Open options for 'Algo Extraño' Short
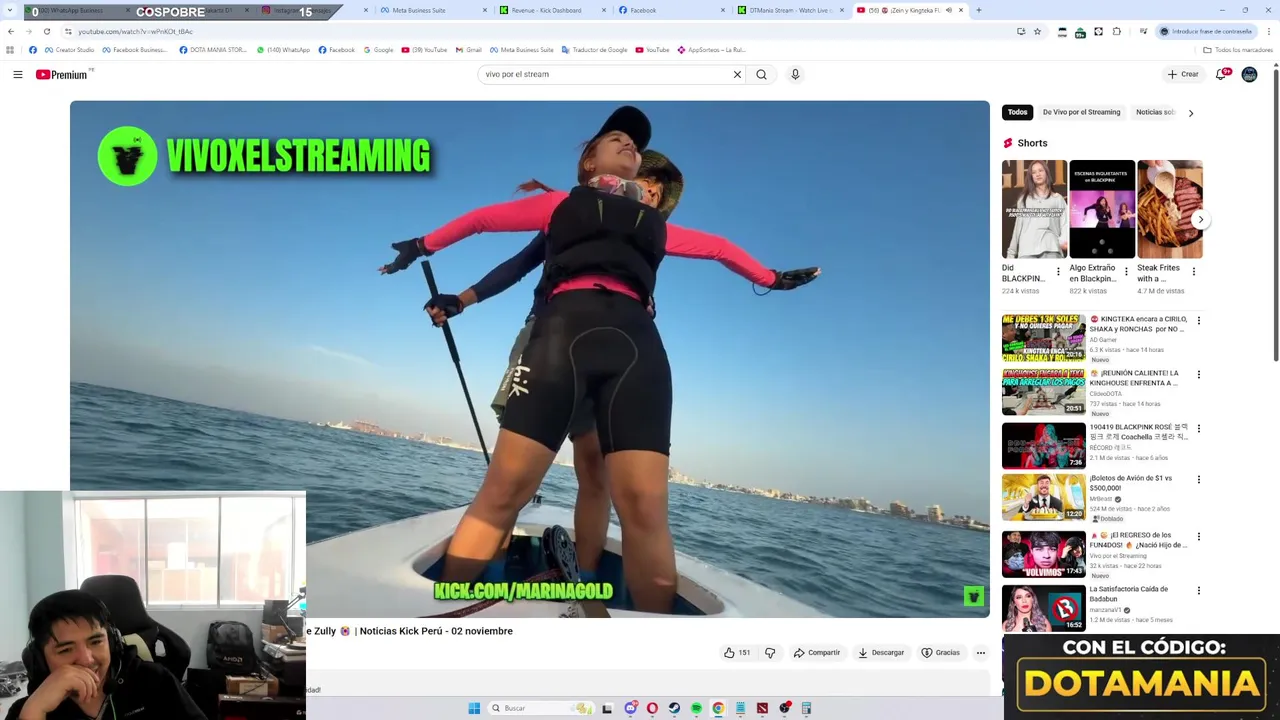Image resolution: width=1280 pixels, height=720 pixels. (1126, 271)
